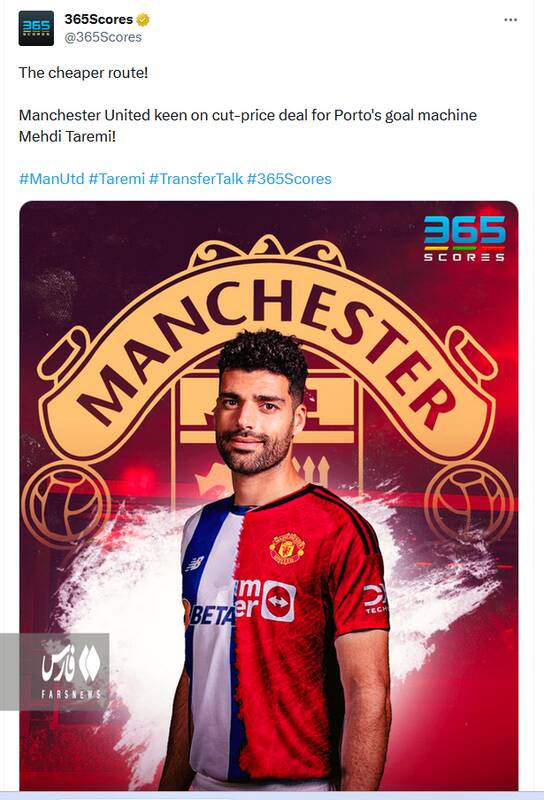544x800 pixels.
Task: Click the DXC Tech sleeve logo
Action: [x=375, y=598]
